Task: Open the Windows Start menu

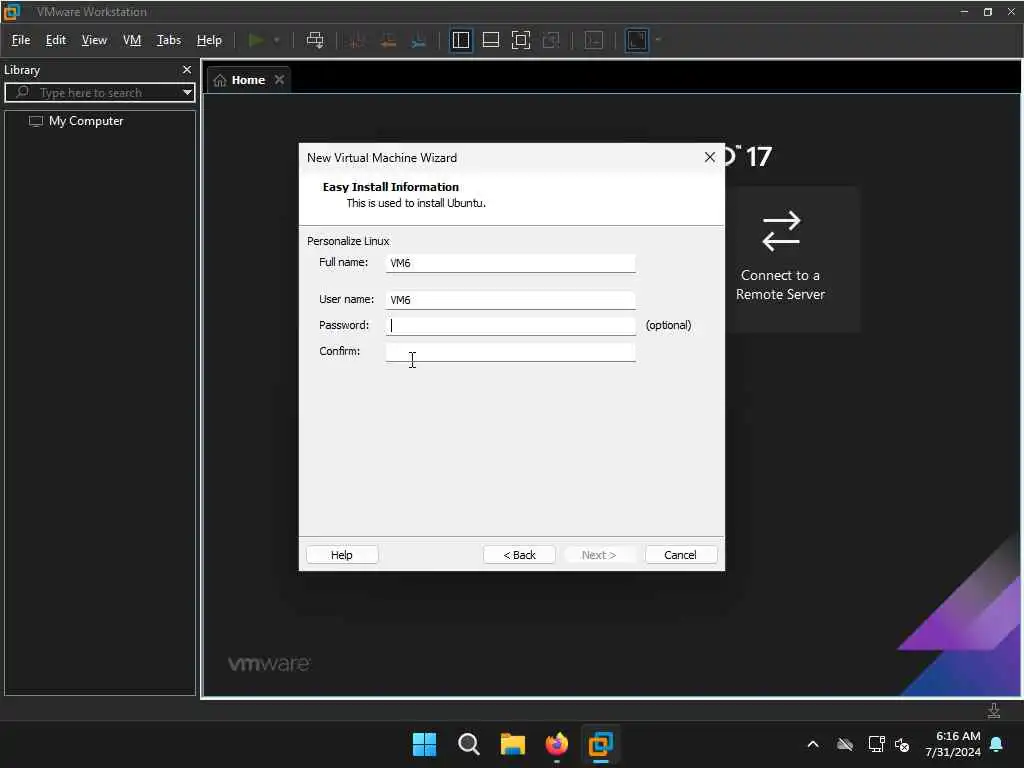Action: 424,744
